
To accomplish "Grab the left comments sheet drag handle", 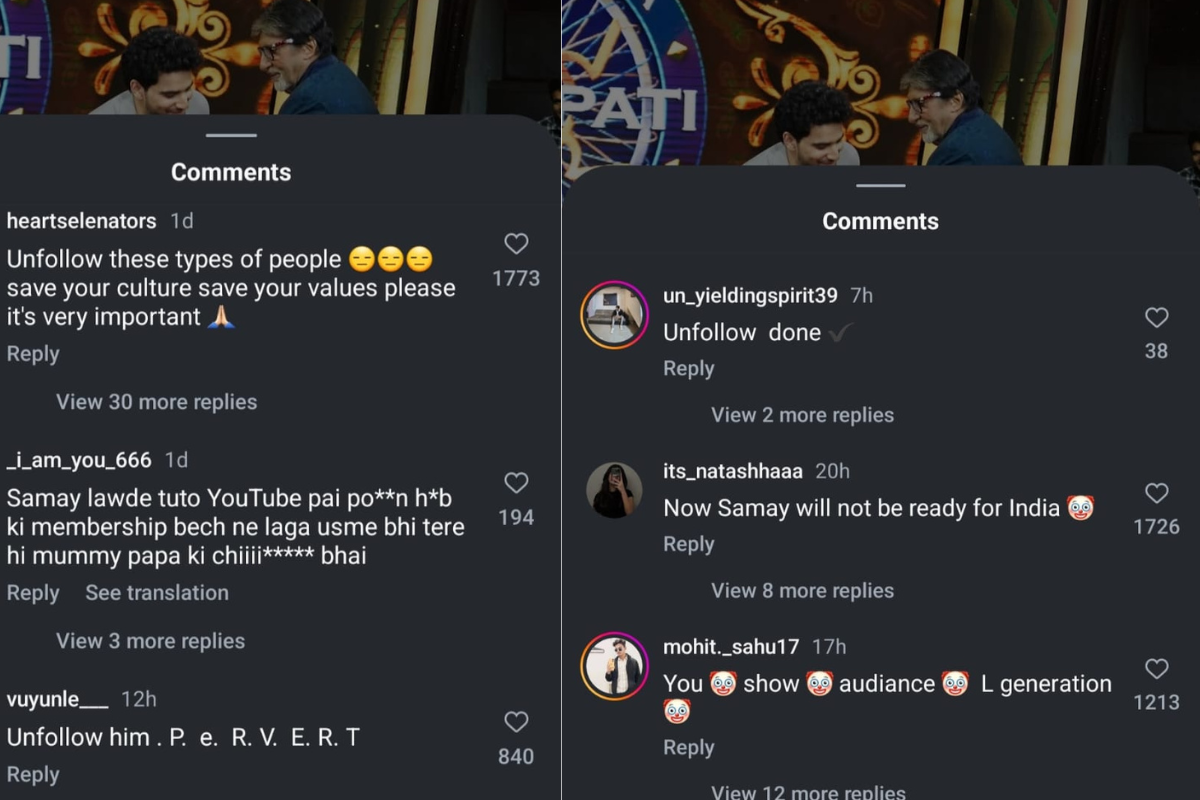I will click(231, 135).
